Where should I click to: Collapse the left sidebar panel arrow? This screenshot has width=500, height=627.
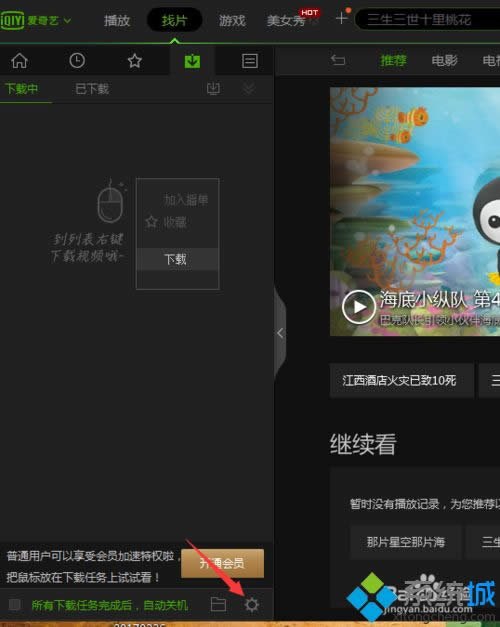tap(280, 333)
